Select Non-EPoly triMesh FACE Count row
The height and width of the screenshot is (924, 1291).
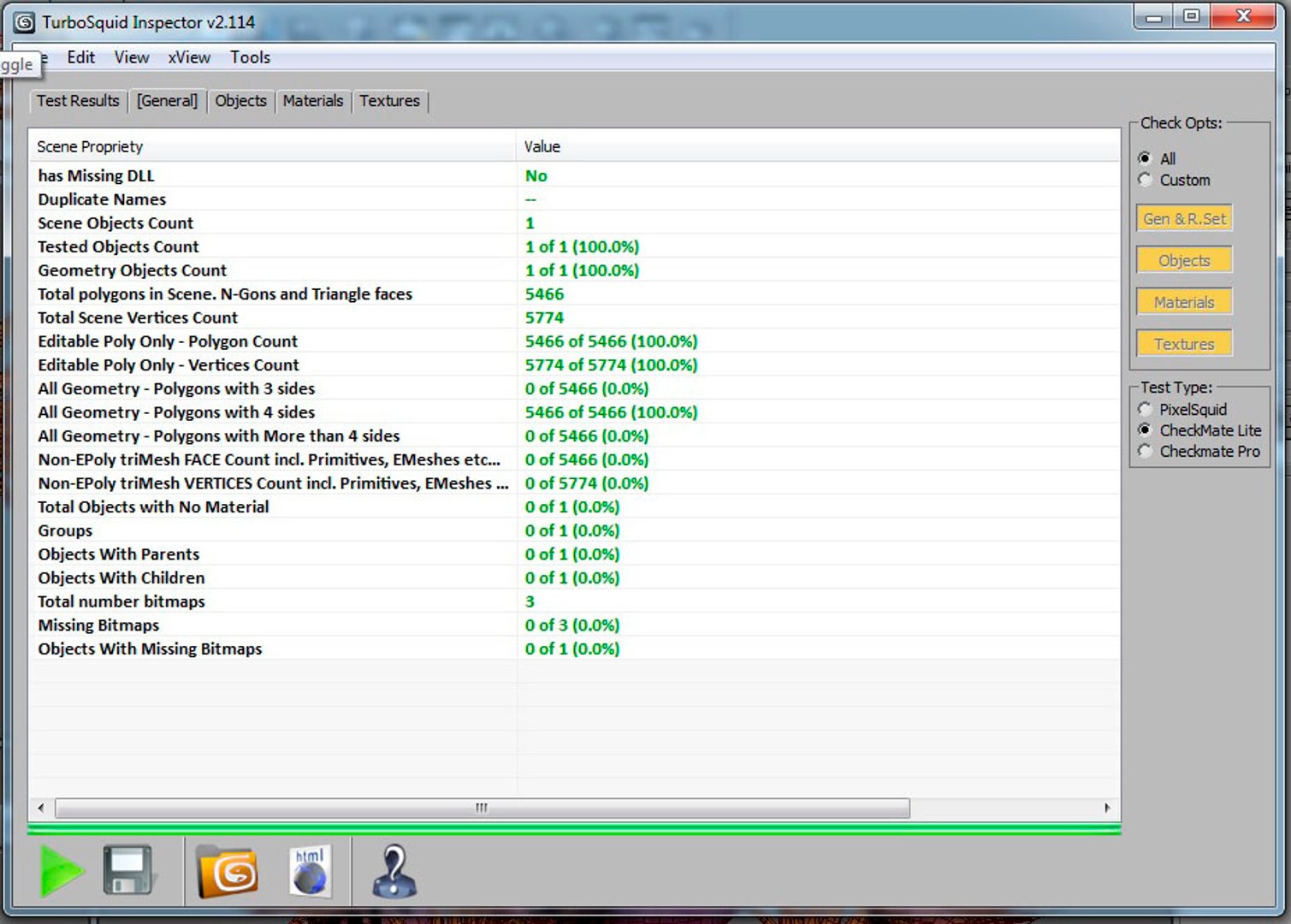click(574, 459)
